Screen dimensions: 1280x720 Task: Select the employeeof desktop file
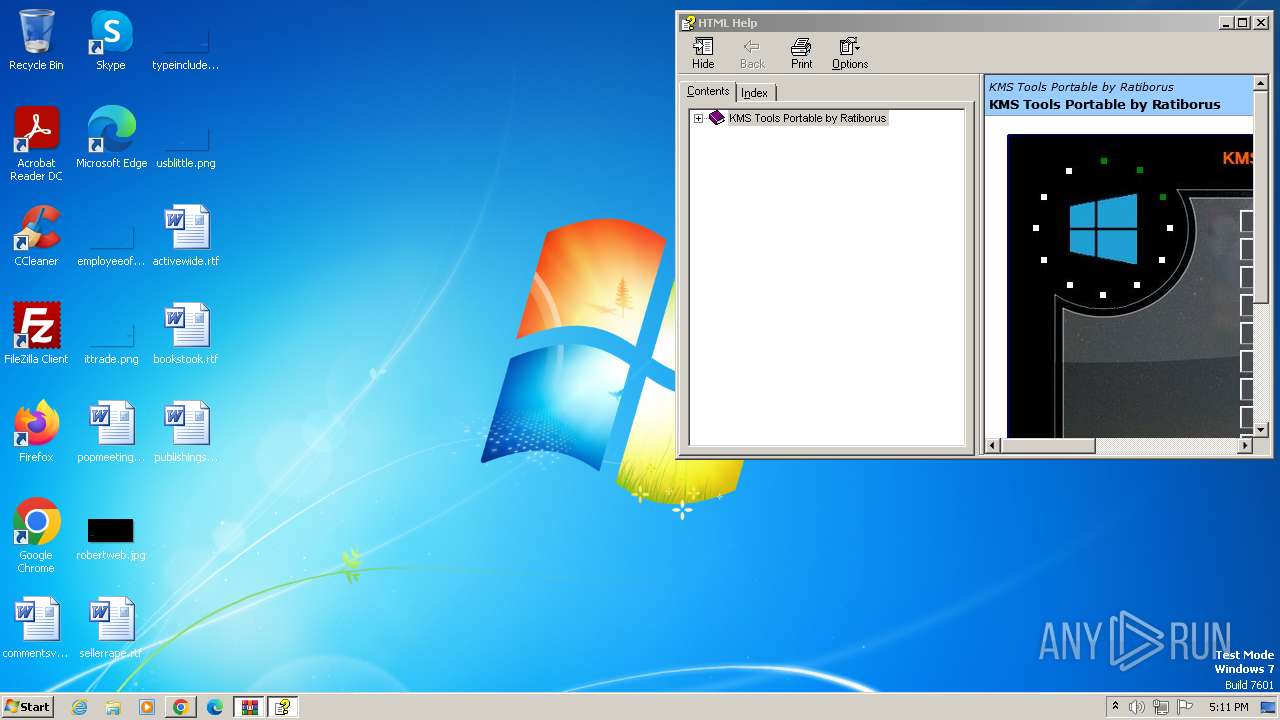pyautogui.click(x=111, y=241)
